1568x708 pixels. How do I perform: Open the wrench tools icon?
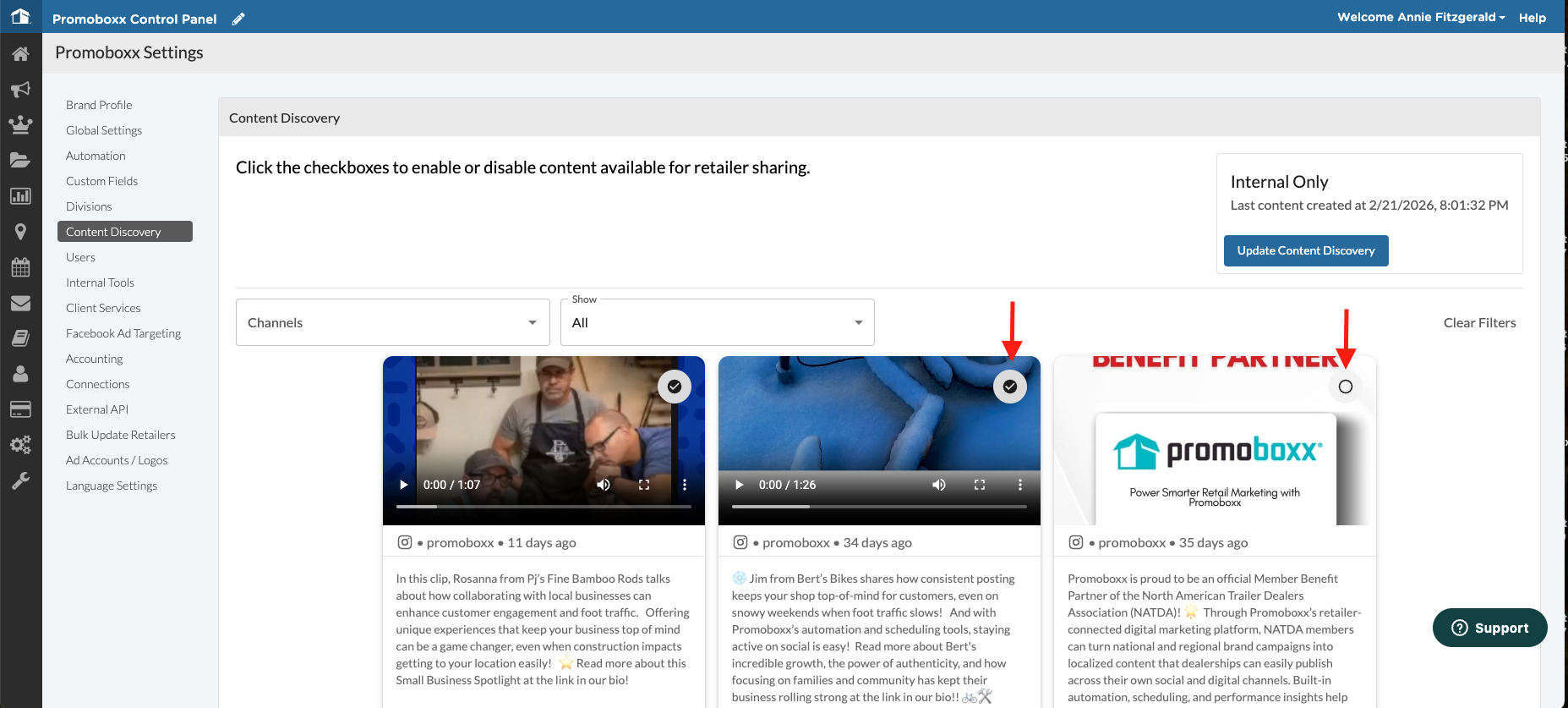click(20, 480)
